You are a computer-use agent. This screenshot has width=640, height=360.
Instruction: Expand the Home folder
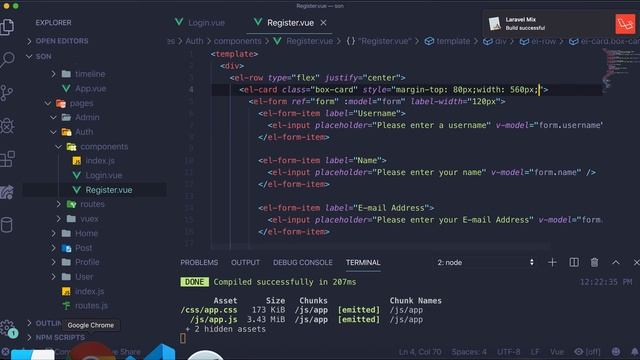point(86,233)
